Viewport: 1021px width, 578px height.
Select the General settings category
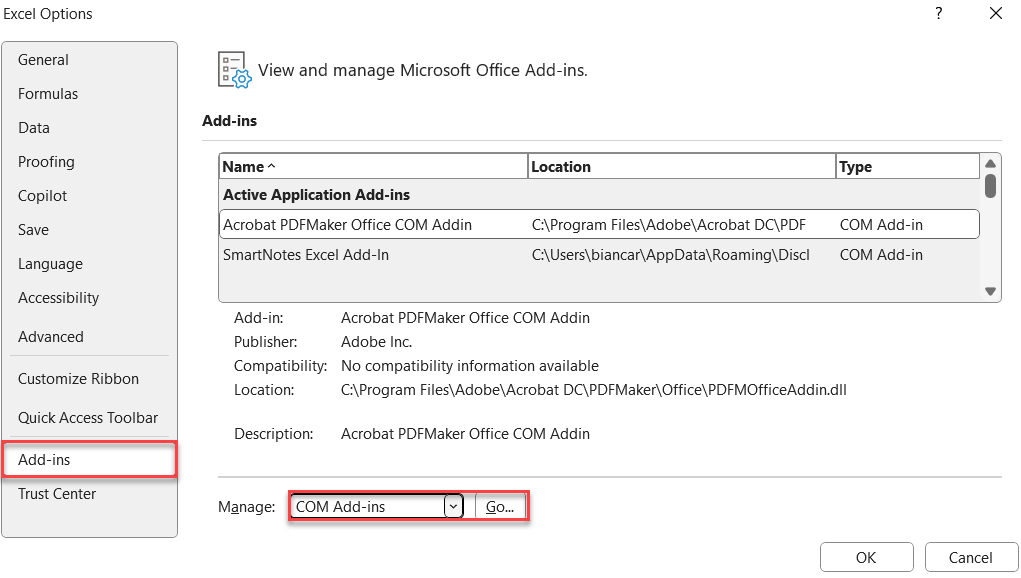[x=43, y=59]
